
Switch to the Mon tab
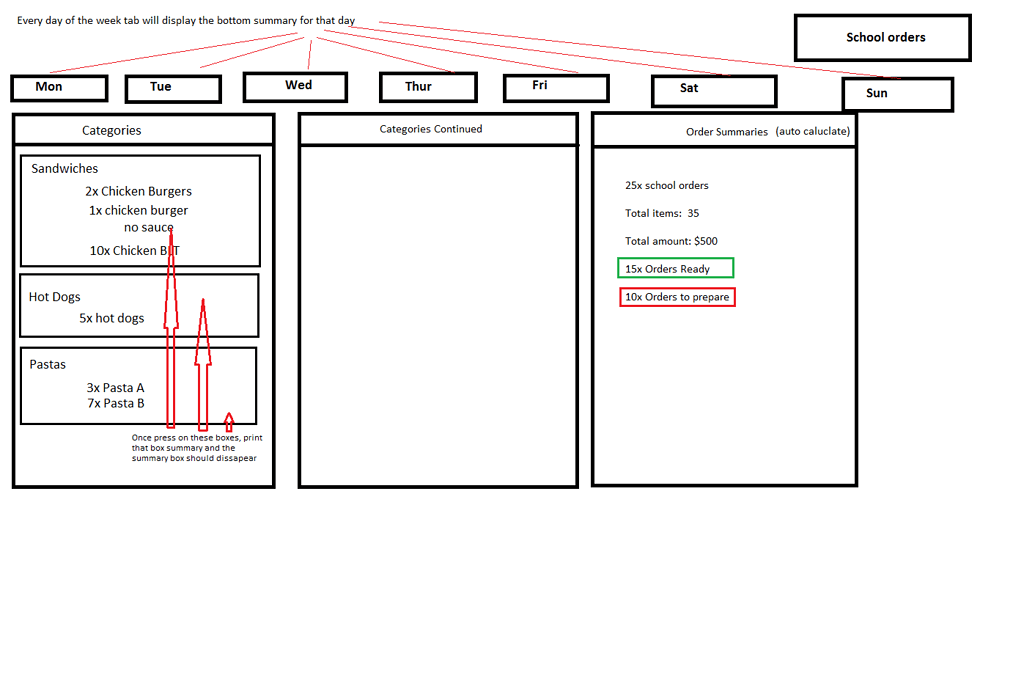(x=59, y=88)
